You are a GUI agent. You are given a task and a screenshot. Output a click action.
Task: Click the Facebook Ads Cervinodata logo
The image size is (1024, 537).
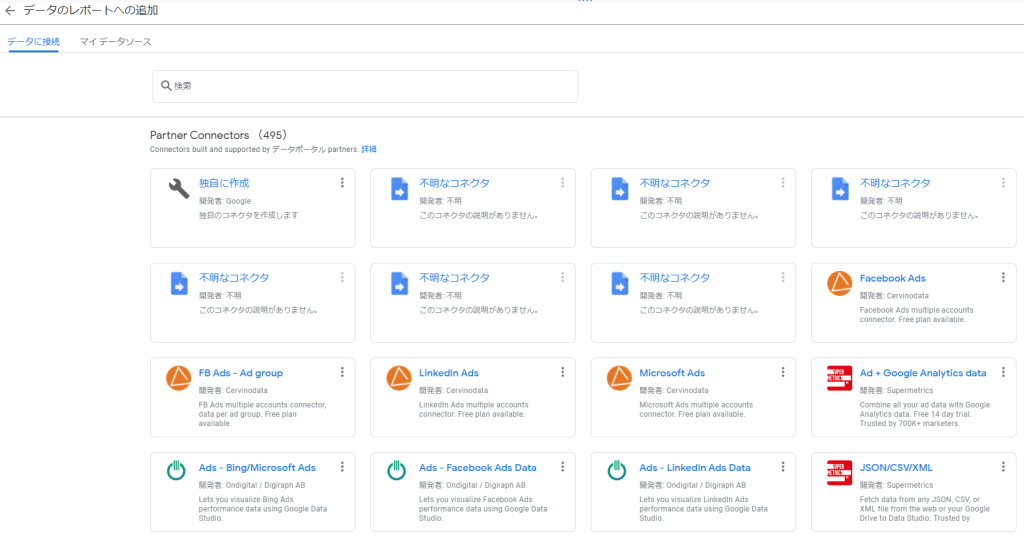tap(840, 284)
